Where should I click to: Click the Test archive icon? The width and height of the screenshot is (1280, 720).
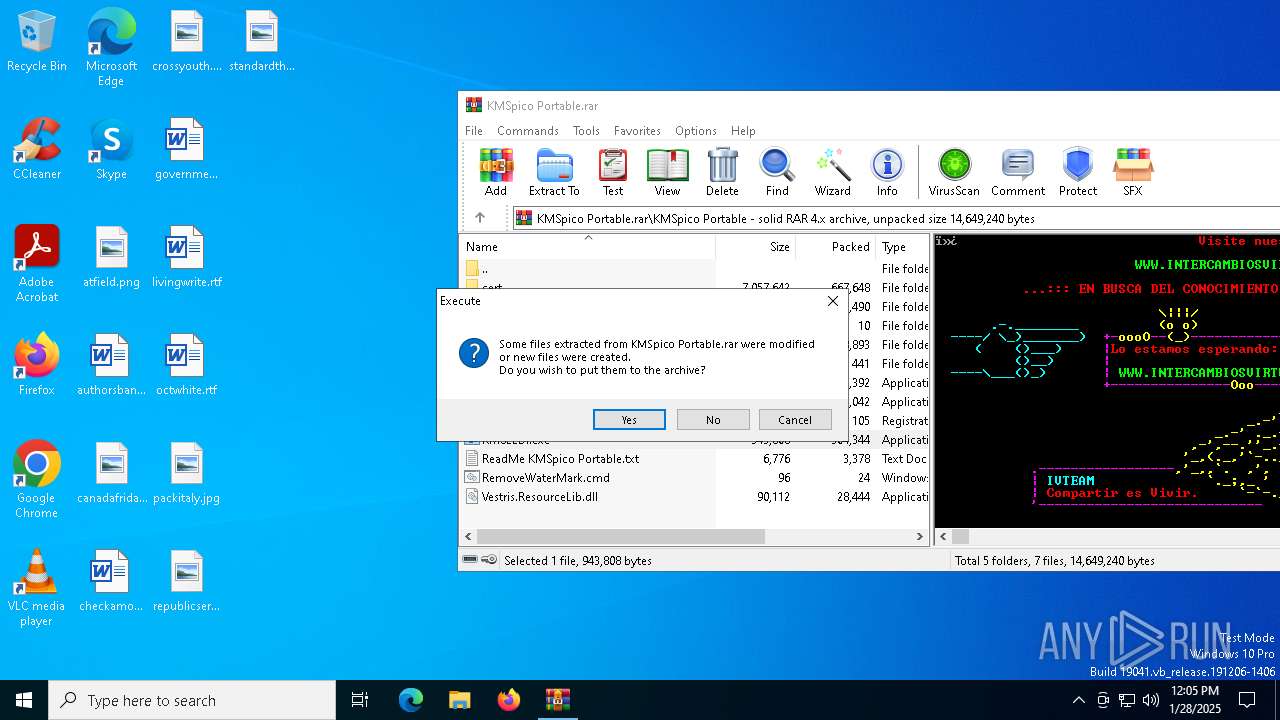tap(613, 173)
